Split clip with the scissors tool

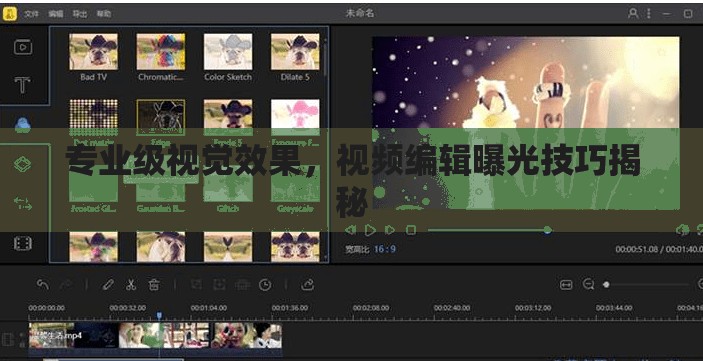coord(130,284)
